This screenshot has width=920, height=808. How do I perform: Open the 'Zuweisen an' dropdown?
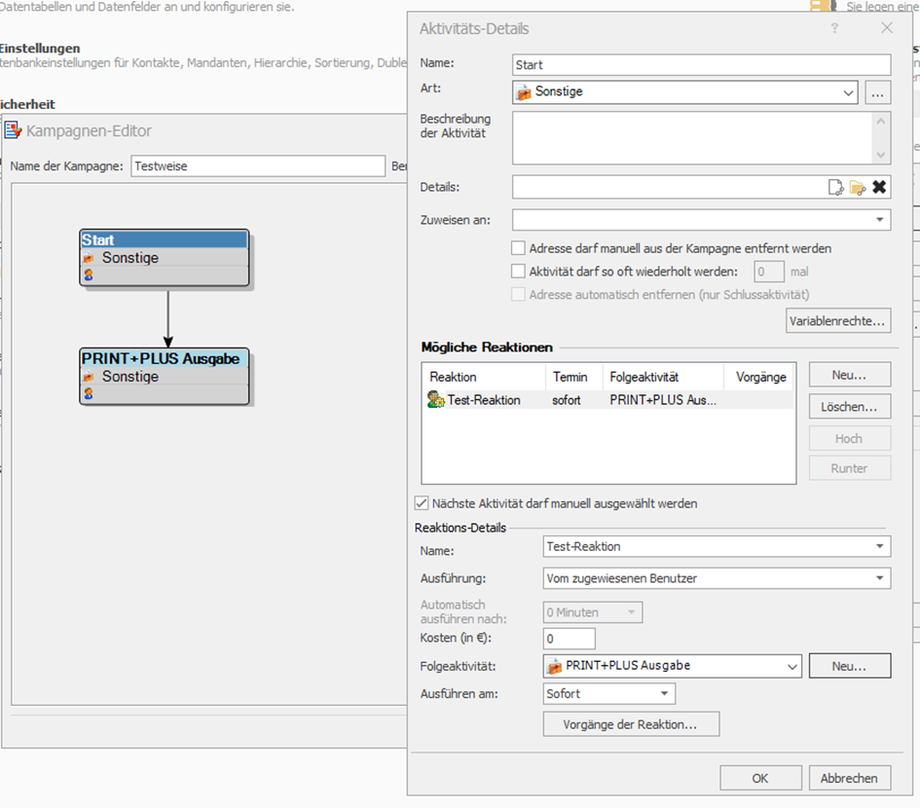point(880,220)
